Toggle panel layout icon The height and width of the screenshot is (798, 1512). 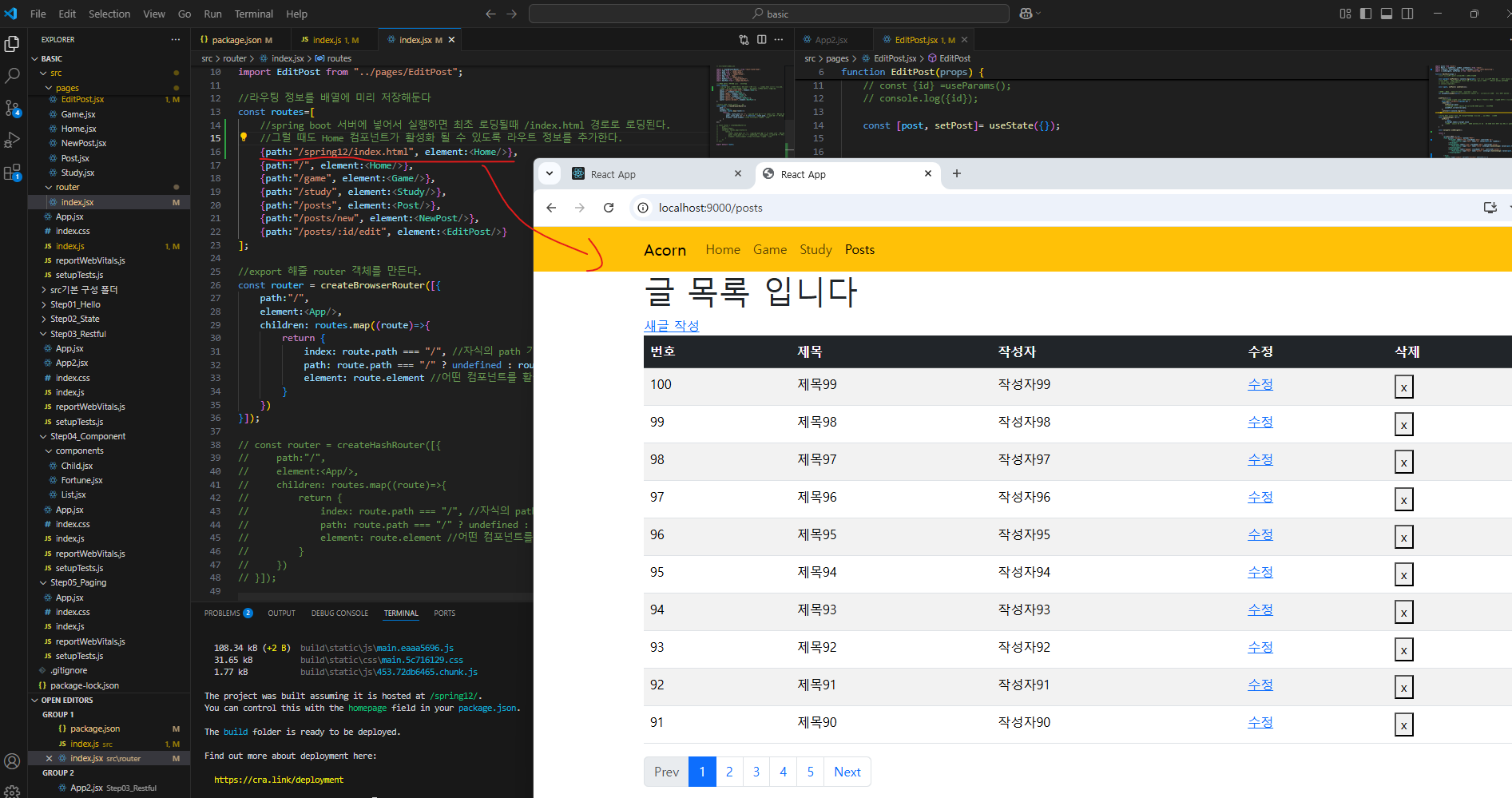click(1387, 14)
